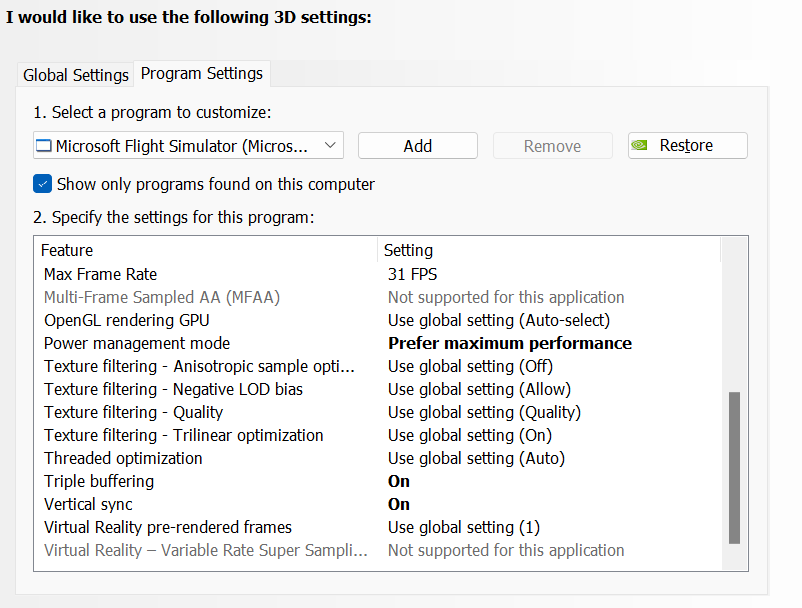Click the Remove button
802x608 pixels.
[x=552, y=146]
